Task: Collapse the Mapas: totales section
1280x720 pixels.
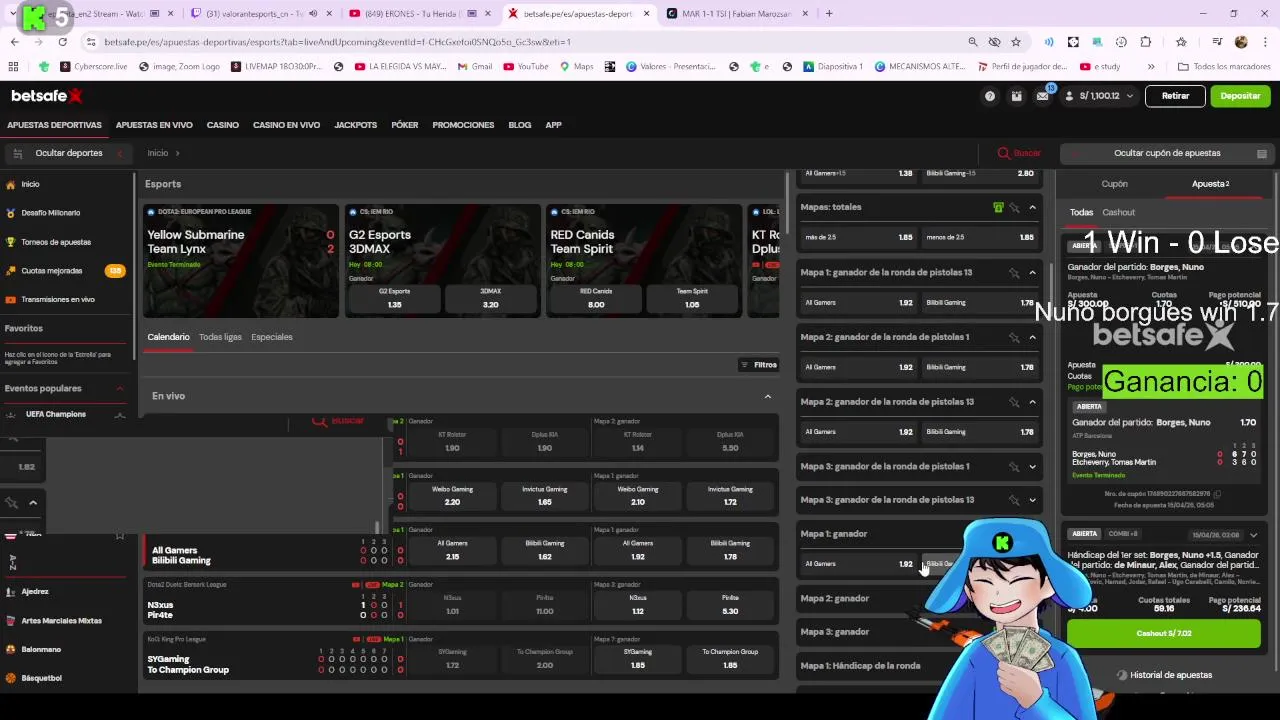Action: (1033, 207)
